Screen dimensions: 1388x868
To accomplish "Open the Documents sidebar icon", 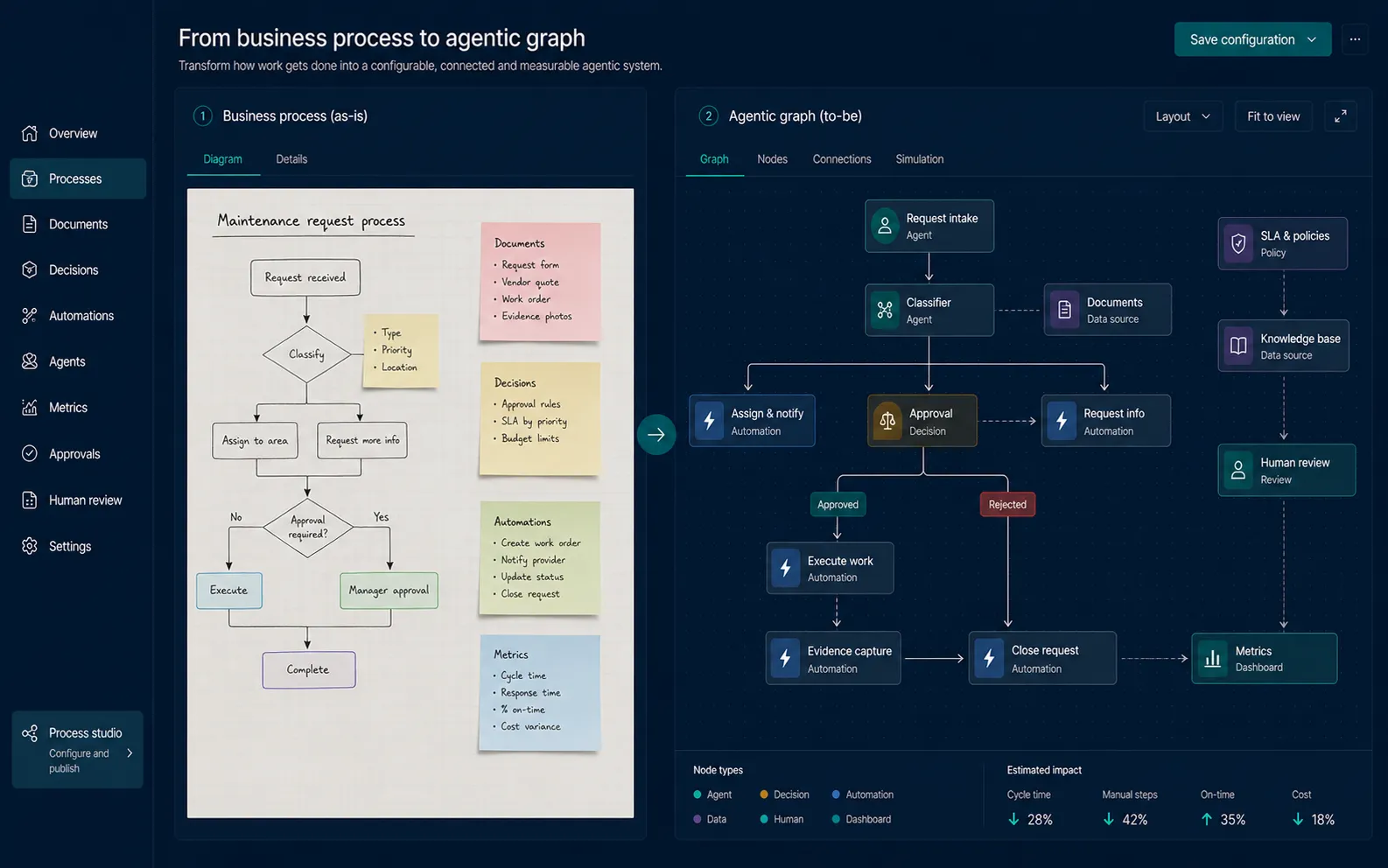I will click(x=30, y=224).
